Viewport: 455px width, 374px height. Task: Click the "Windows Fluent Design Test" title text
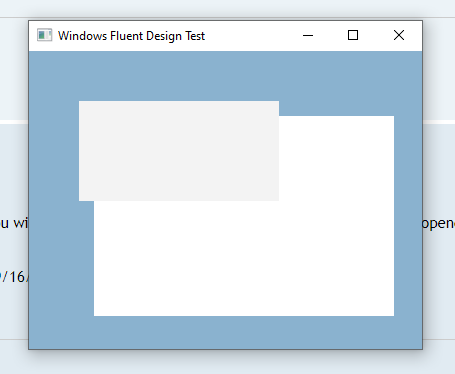pyautogui.click(x=131, y=36)
